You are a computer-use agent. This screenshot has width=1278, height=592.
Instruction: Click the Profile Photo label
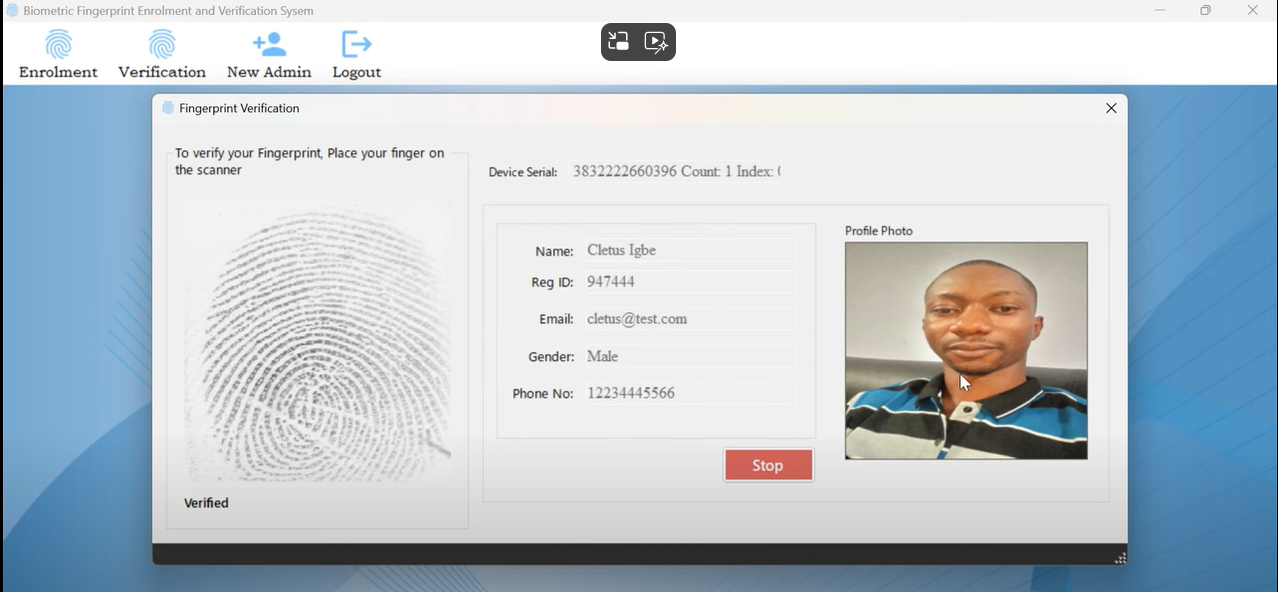(879, 231)
